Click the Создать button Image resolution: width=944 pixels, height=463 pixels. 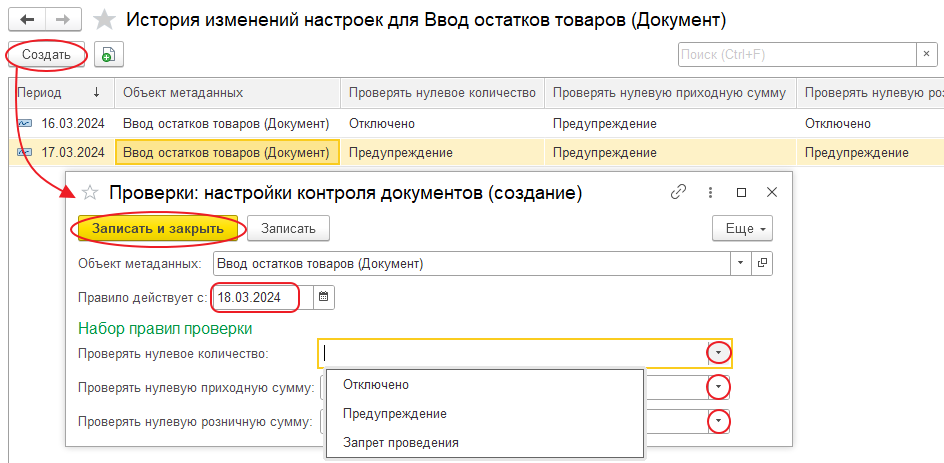coord(46,55)
